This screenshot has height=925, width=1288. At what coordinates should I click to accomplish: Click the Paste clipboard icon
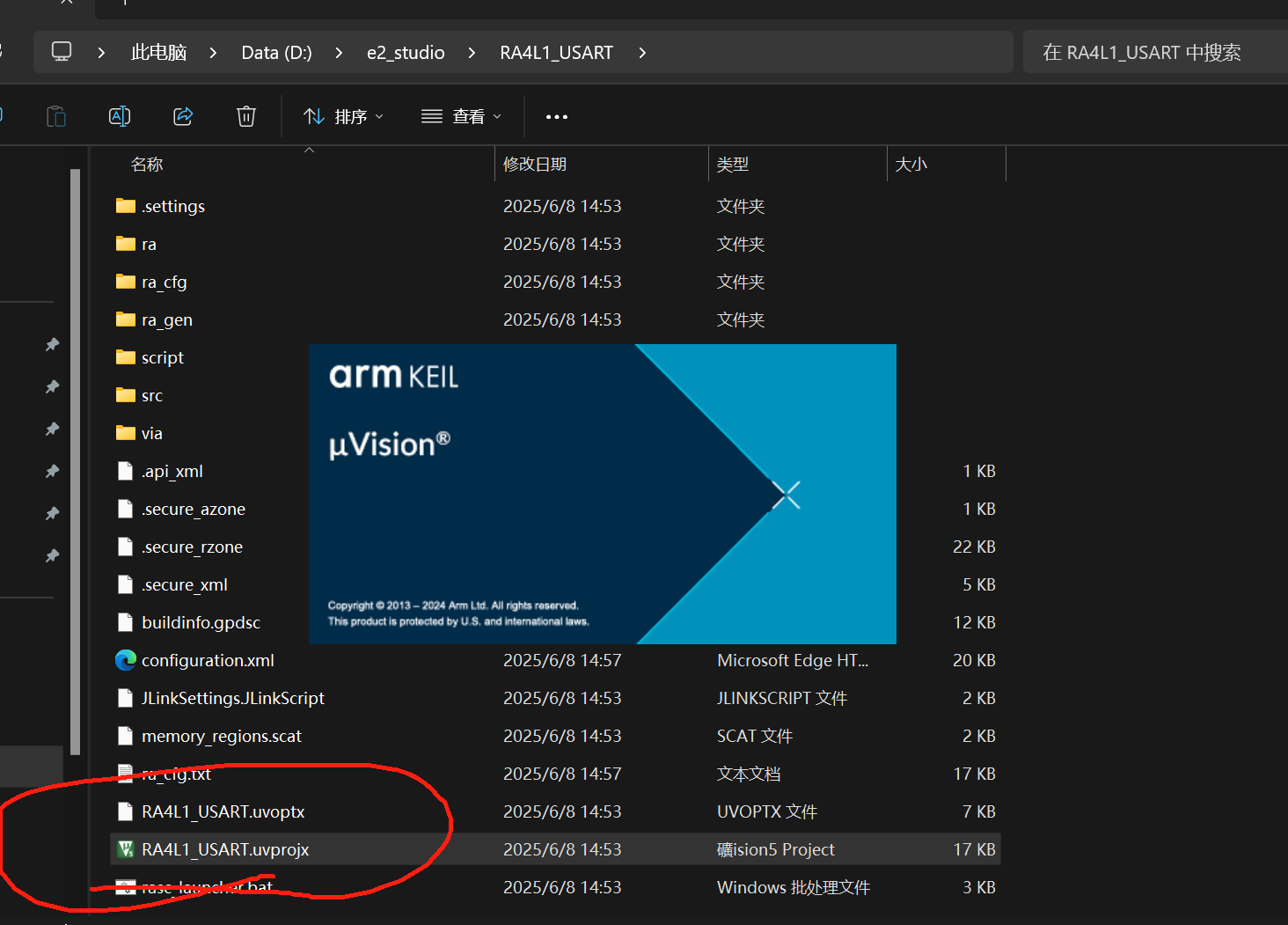(56, 116)
